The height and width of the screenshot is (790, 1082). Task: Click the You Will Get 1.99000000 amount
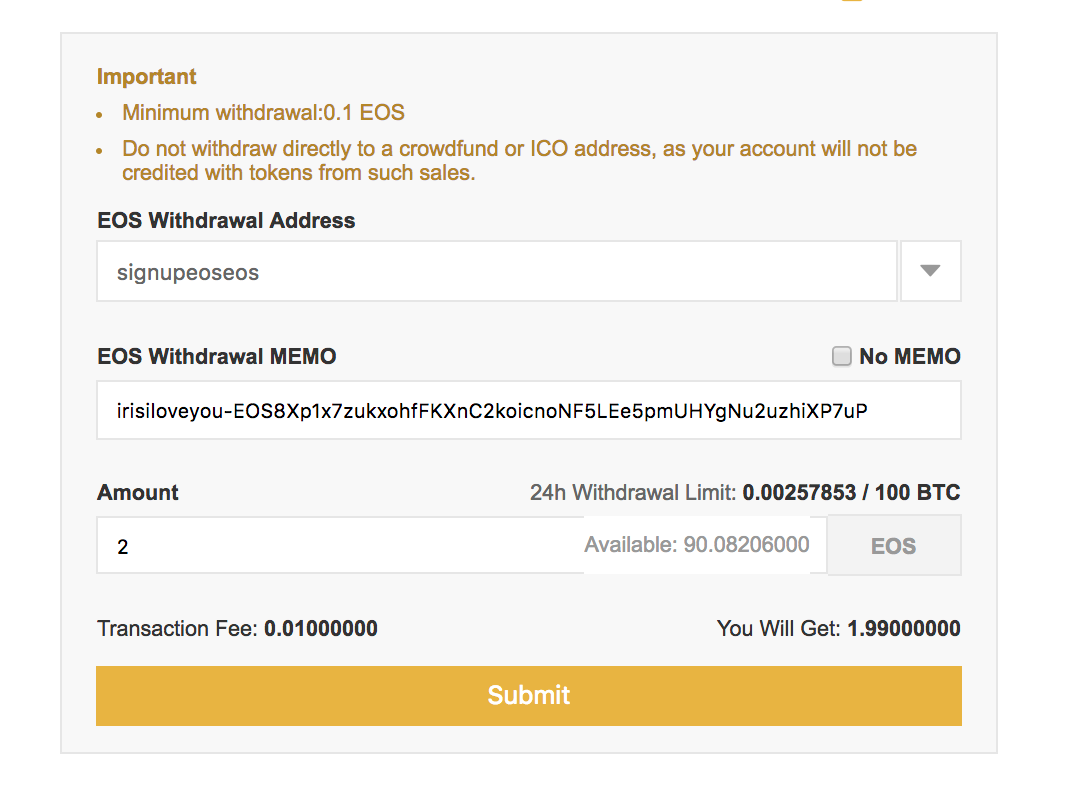click(904, 629)
